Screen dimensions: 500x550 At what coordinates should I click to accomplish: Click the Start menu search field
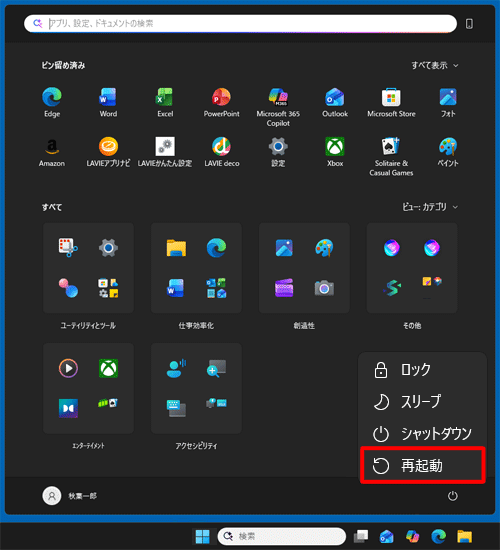(240, 24)
